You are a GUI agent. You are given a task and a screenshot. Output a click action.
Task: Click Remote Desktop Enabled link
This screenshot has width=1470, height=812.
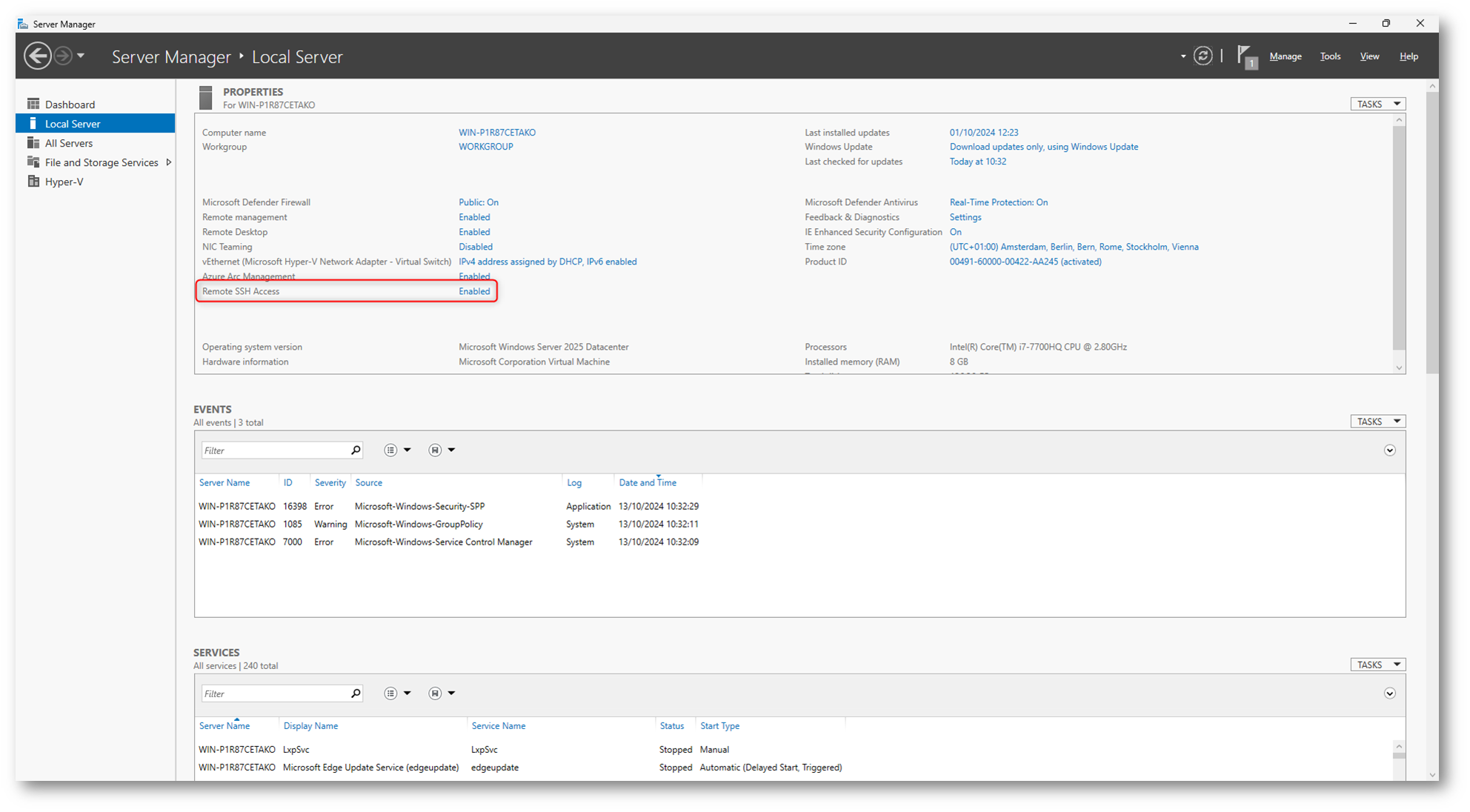tap(474, 232)
